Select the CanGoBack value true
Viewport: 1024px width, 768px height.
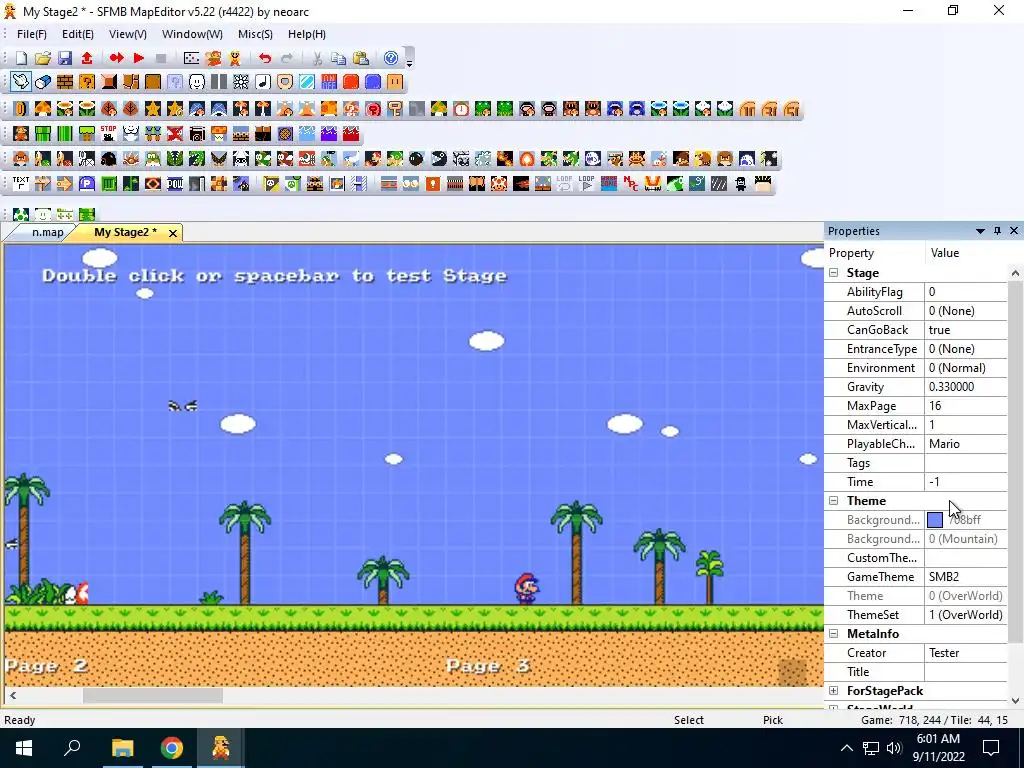coord(965,330)
